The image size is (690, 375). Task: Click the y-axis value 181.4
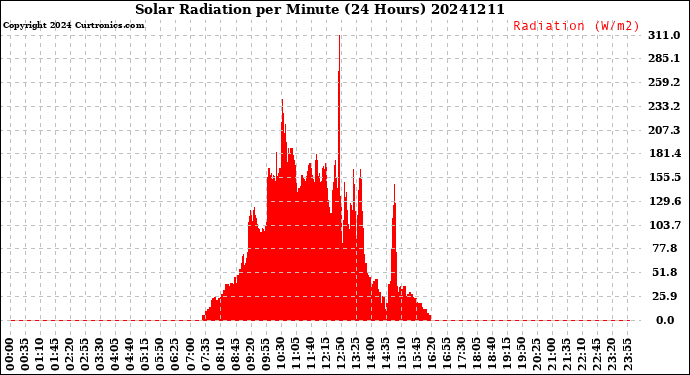(x=664, y=154)
